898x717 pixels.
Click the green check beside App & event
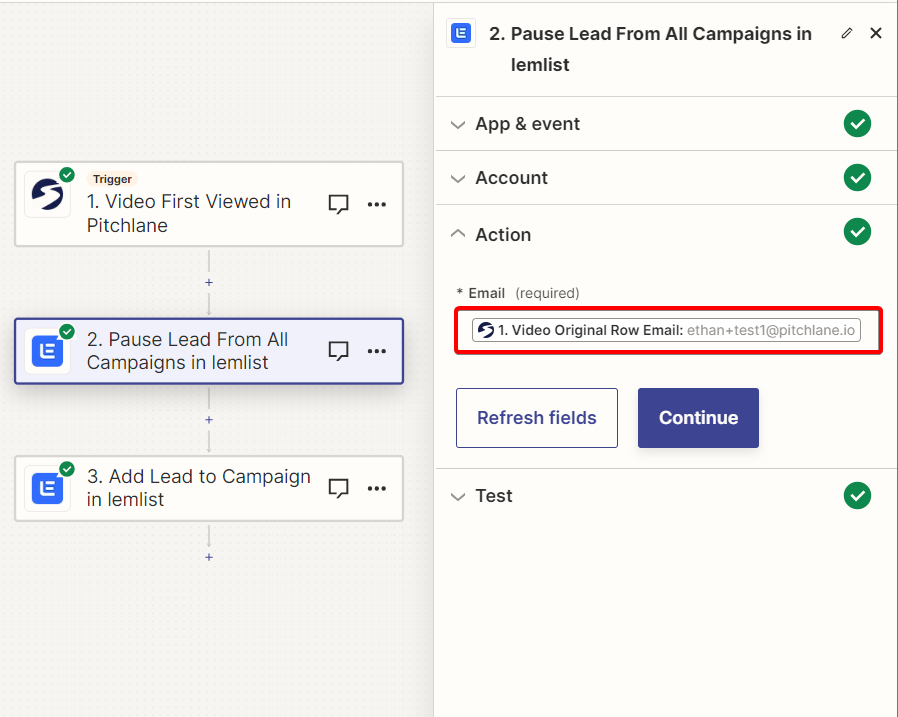click(x=857, y=124)
